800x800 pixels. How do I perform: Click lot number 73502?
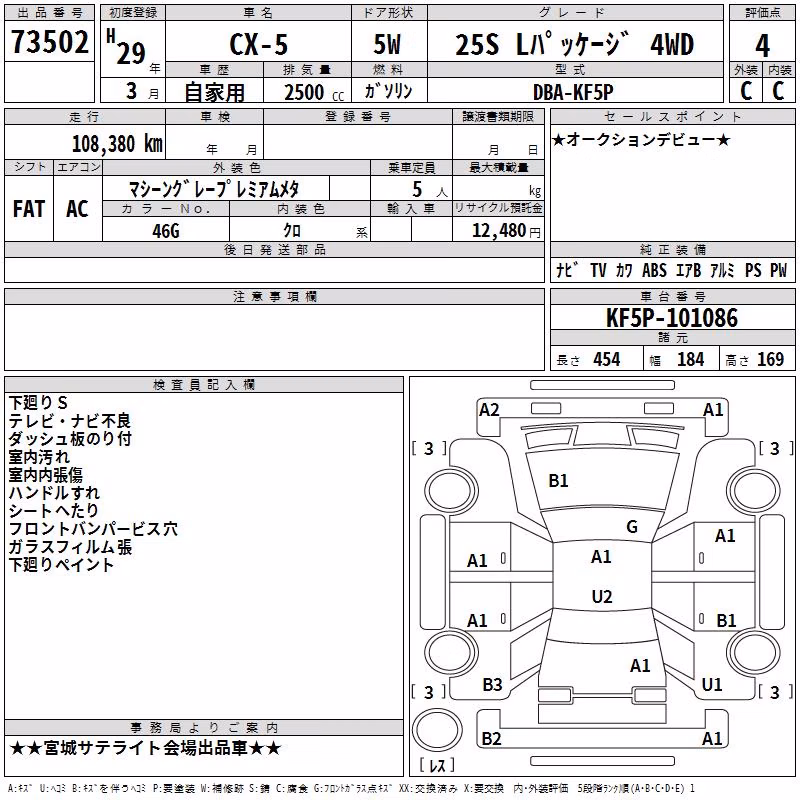(49, 41)
